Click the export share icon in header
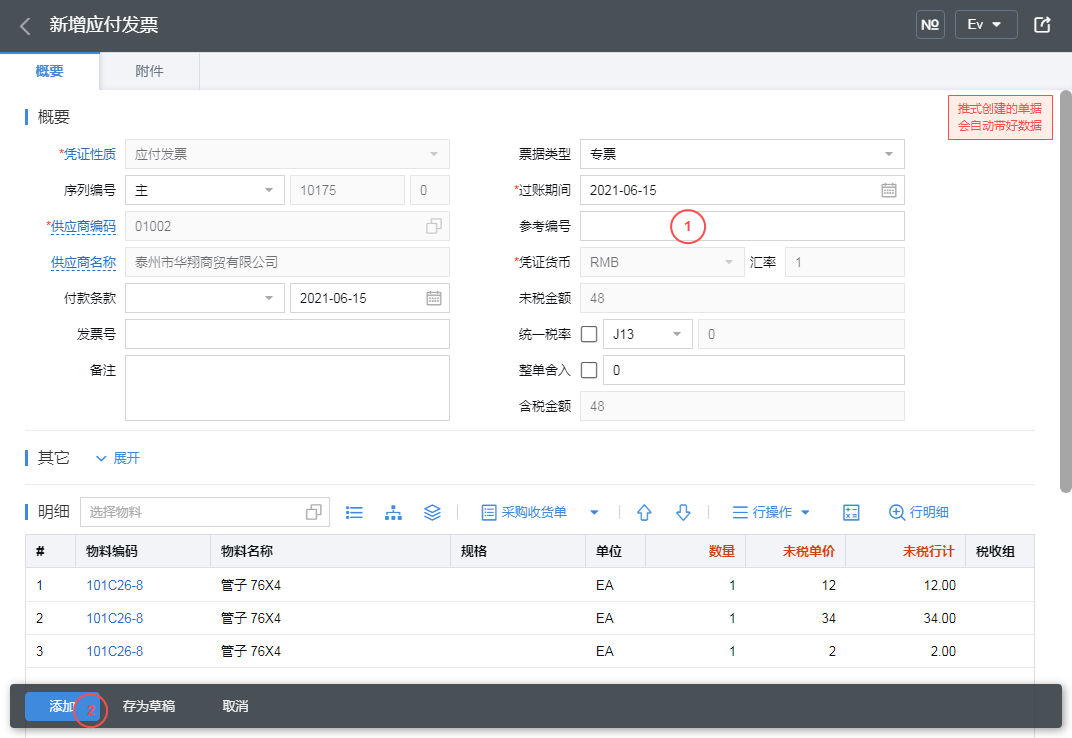This screenshot has width=1072, height=738. (x=1042, y=25)
